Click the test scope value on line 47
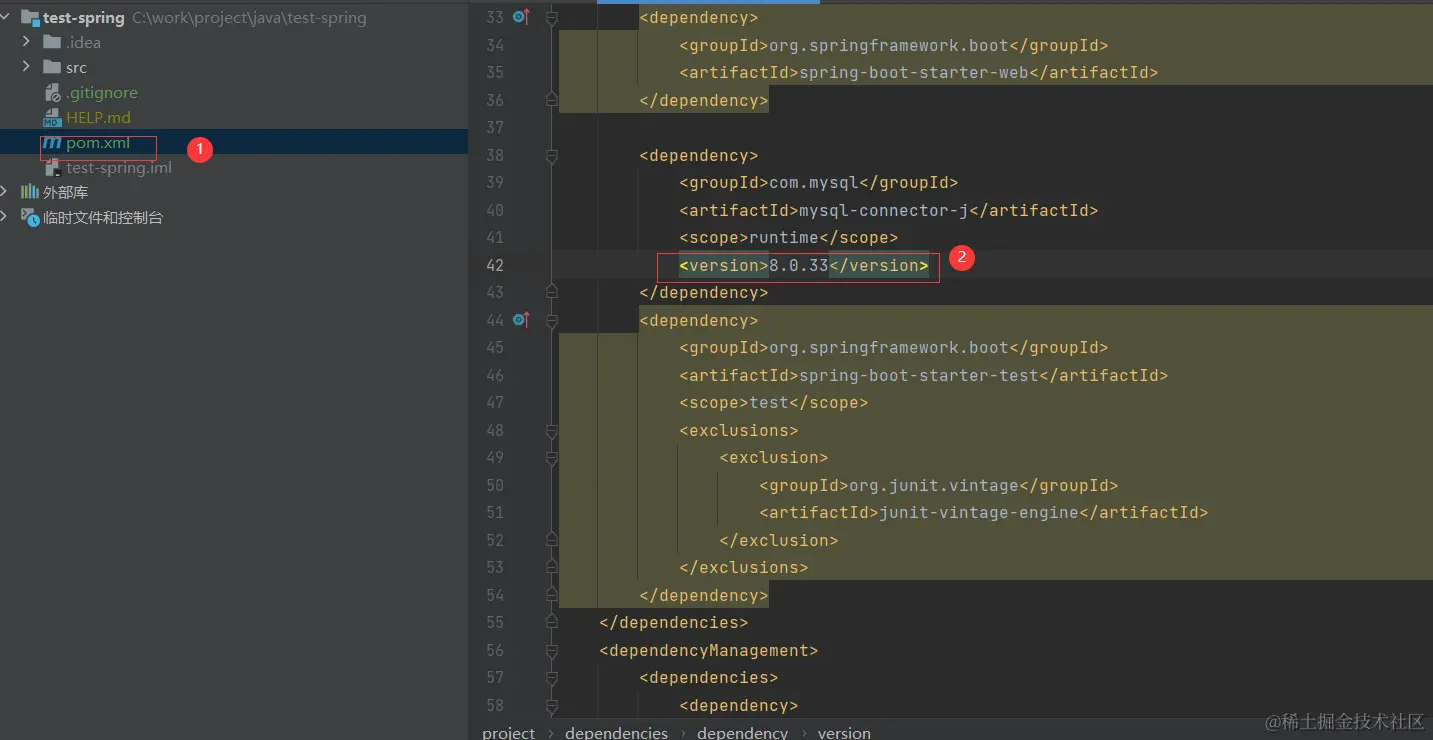The image size is (1433, 740). coord(769,402)
